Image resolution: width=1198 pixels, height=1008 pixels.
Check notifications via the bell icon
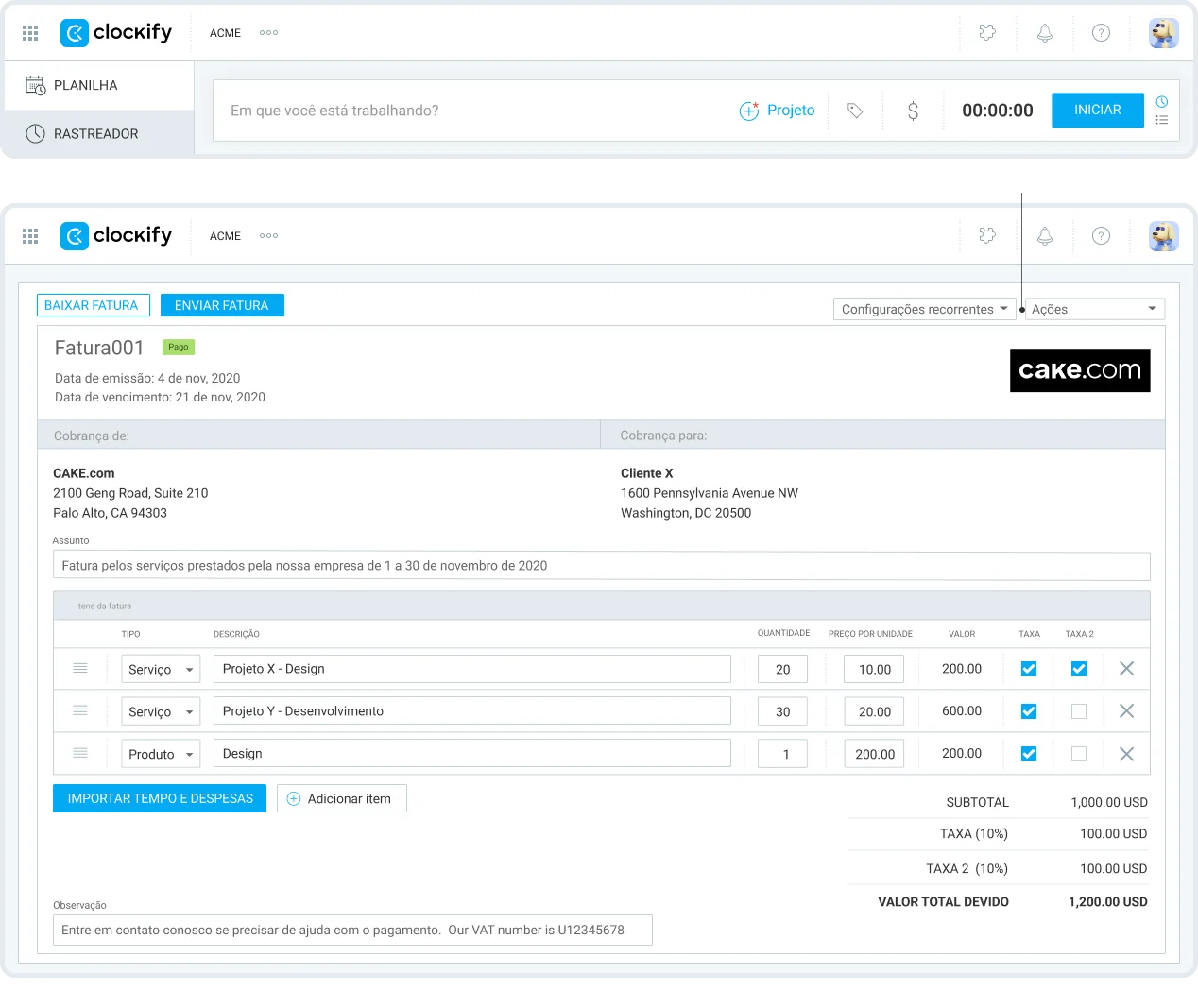click(1044, 32)
